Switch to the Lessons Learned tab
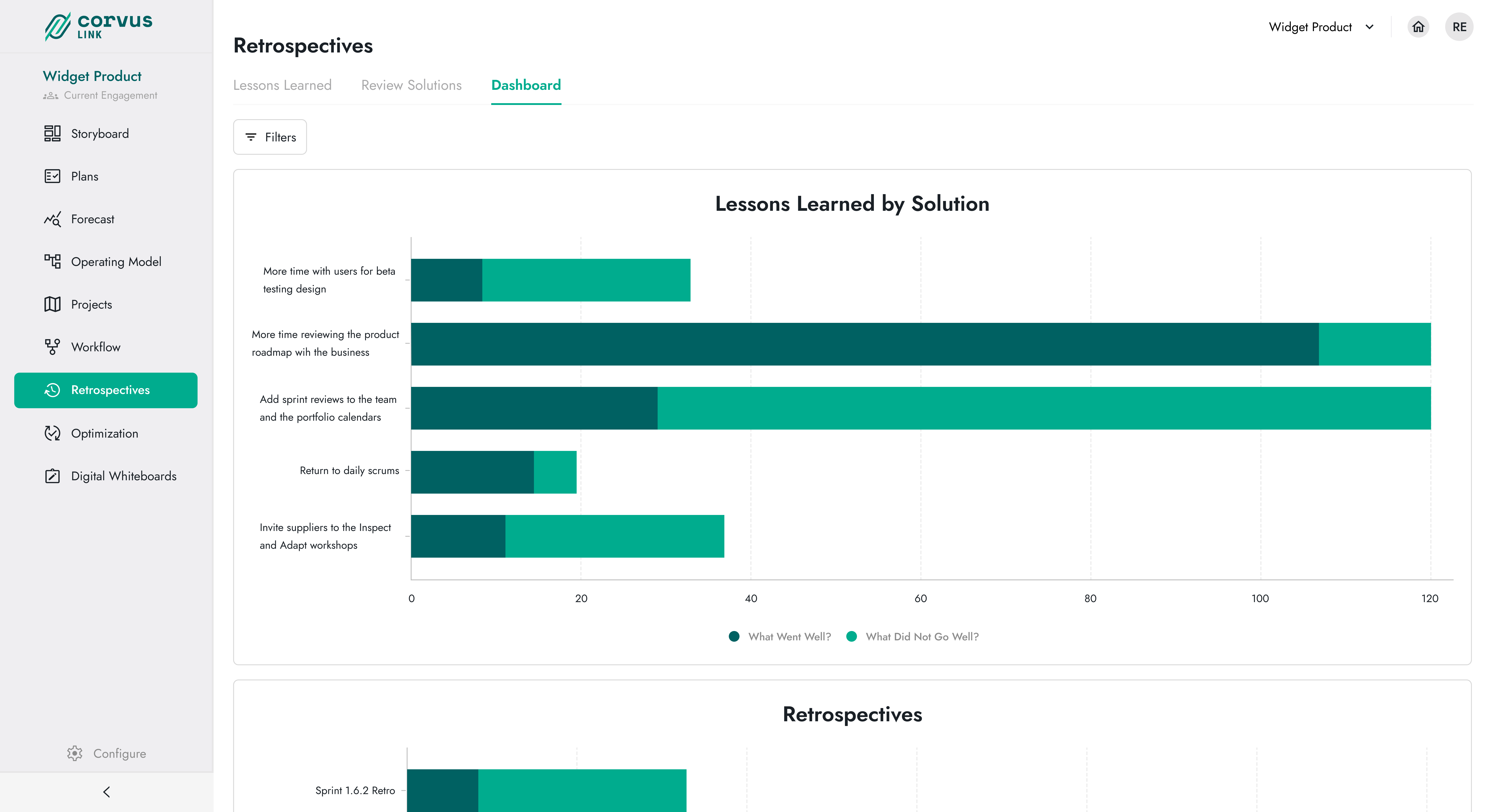Viewport: 1495px width, 812px height. 282,85
